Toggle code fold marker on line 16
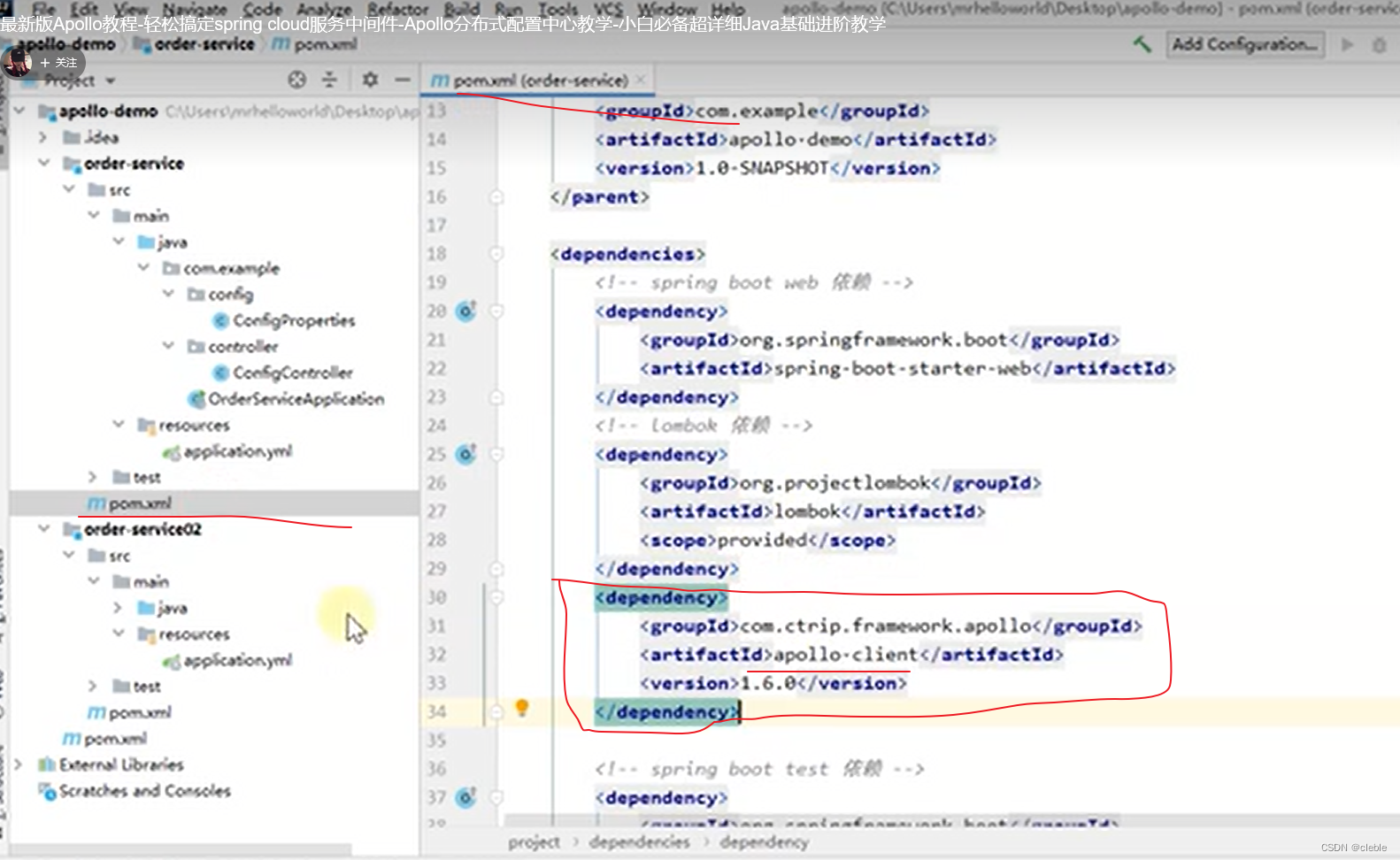This screenshot has height=860, width=1400. 496,196
